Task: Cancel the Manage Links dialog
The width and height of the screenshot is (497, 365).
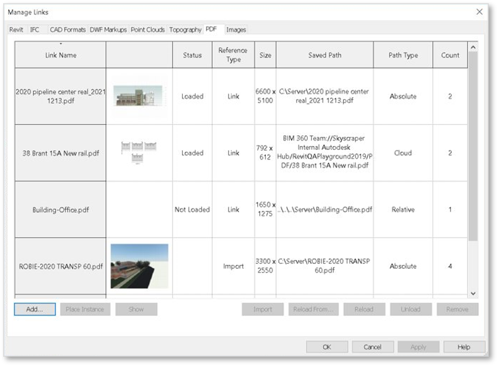Action: point(373,347)
